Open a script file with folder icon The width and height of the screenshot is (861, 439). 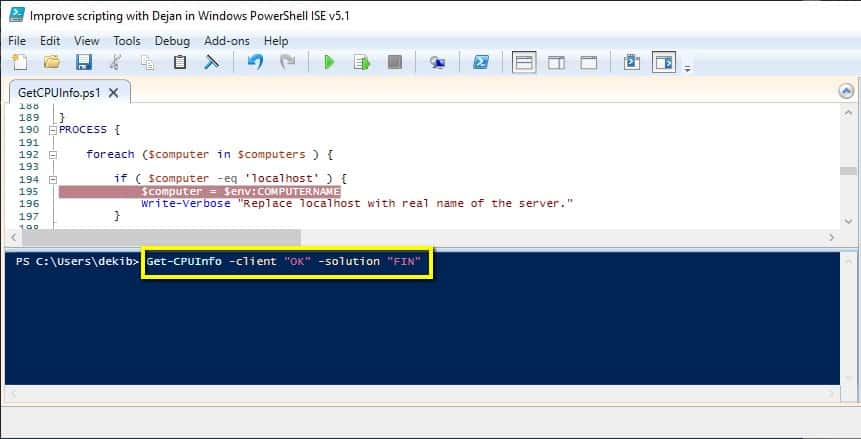[52, 62]
